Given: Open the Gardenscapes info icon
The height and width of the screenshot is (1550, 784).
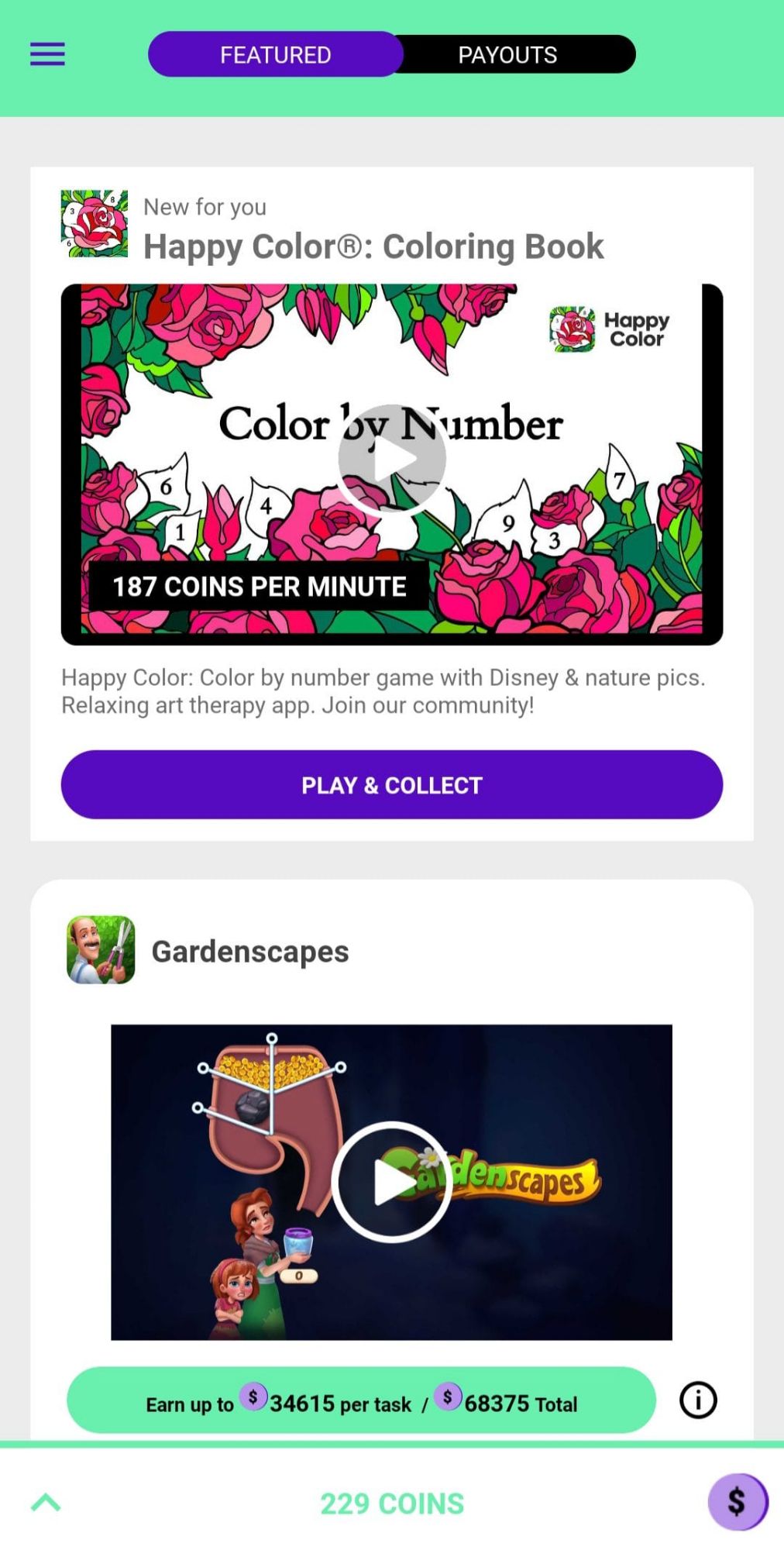Looking at the screenshot, I should click(698, 1400).
